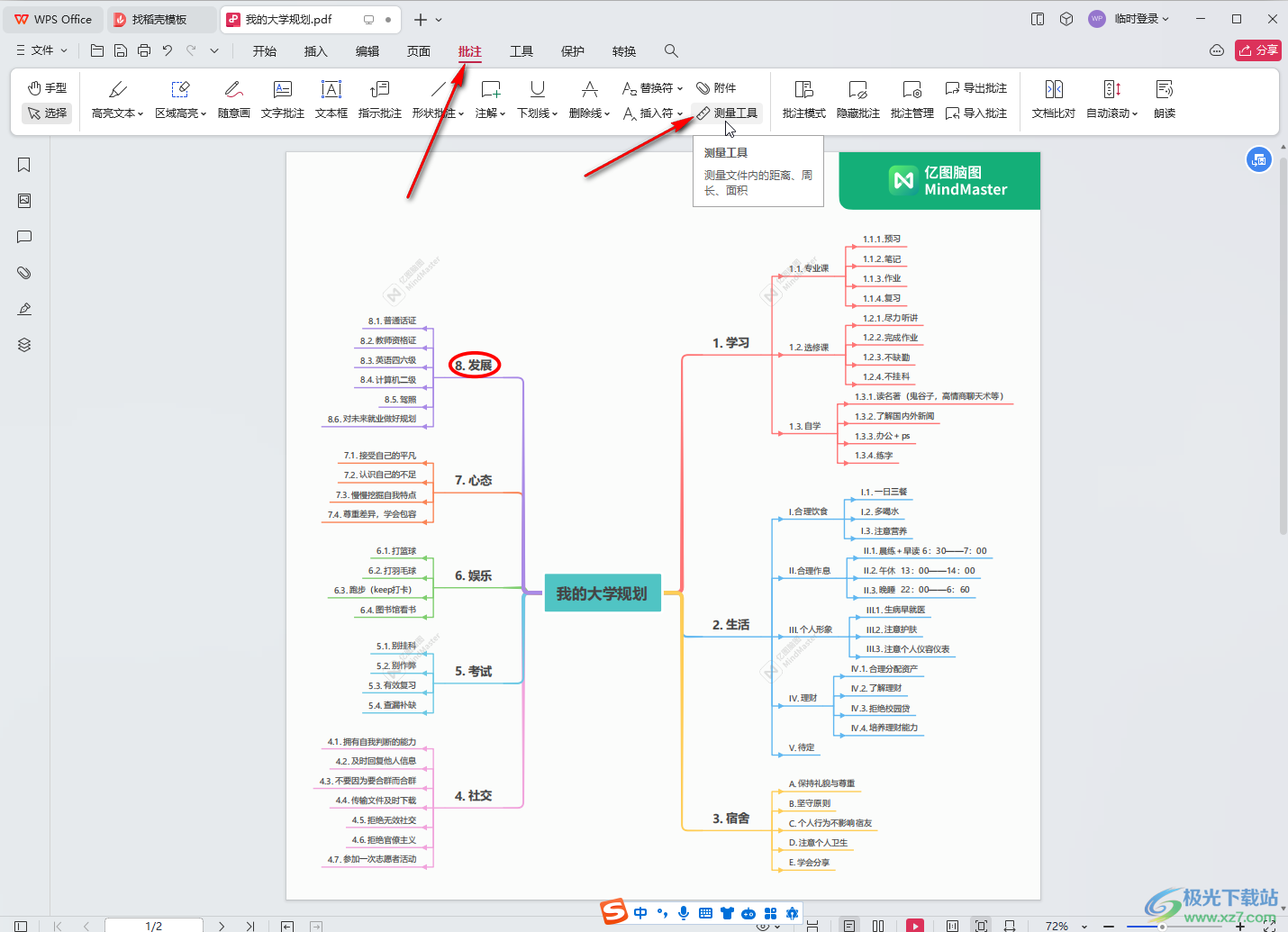Switch to the Convert tab
The width and height of the screenshot is (1288, 932).
[624, 51]
